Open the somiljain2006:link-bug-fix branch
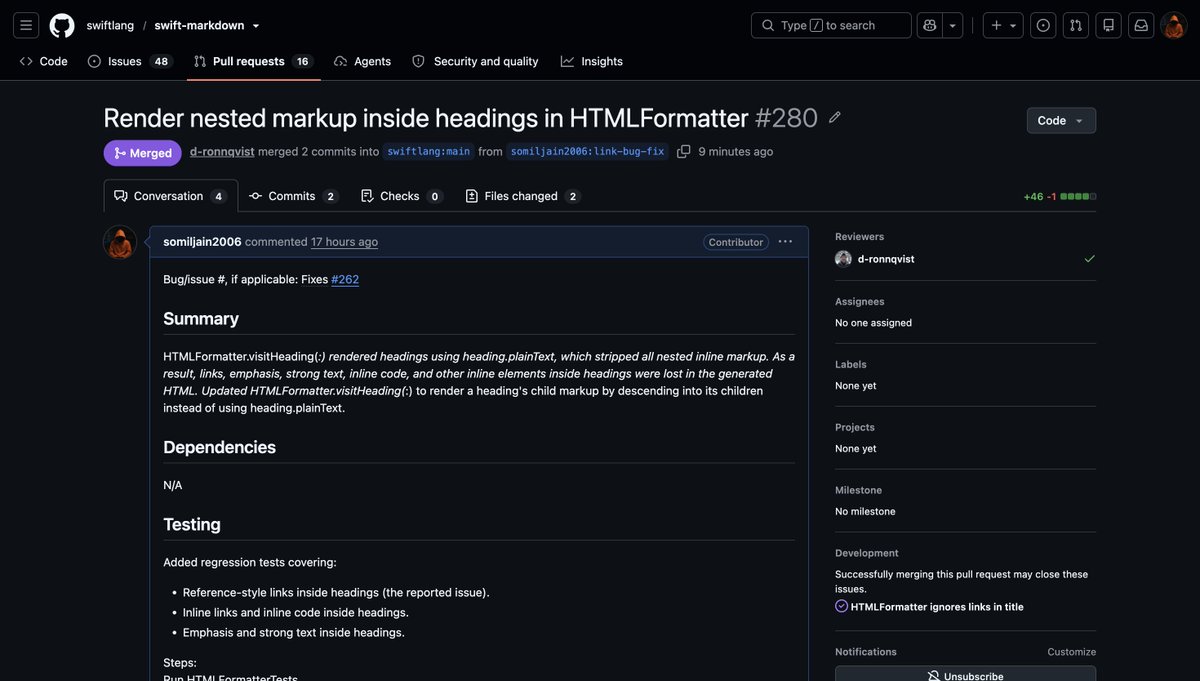Viewport: 1200px width, 681px height. coord(587,152)
